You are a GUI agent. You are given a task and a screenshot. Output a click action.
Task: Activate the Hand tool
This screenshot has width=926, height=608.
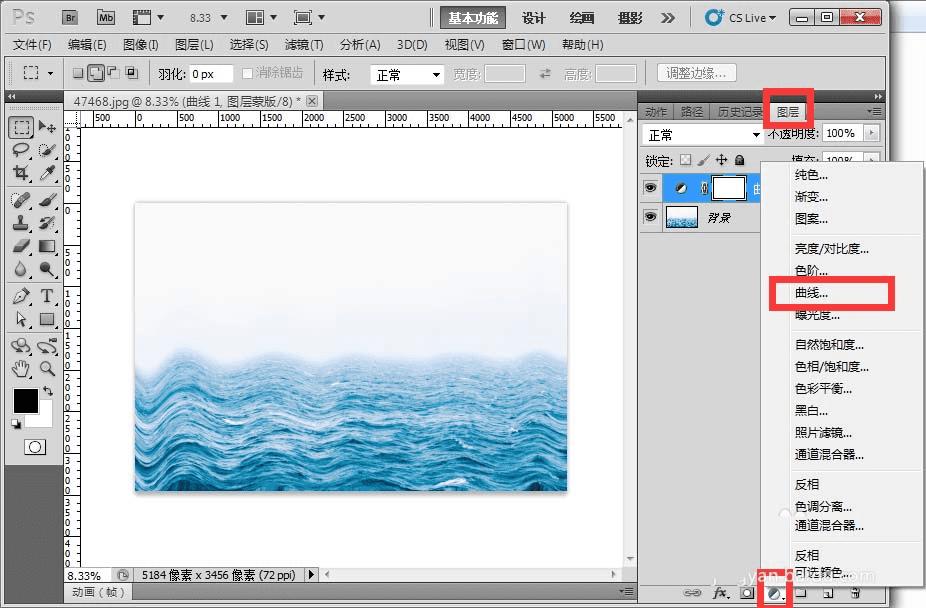[x=20, y=369]
